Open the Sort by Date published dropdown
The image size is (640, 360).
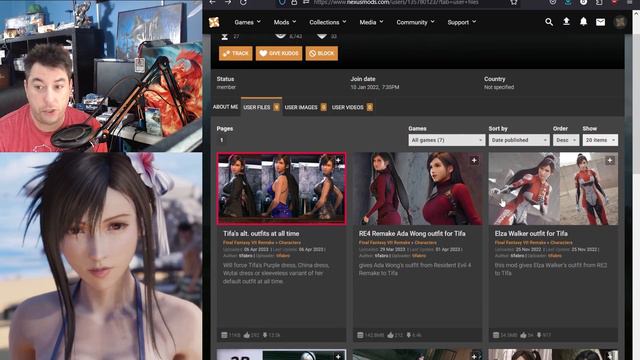point(519,140)
